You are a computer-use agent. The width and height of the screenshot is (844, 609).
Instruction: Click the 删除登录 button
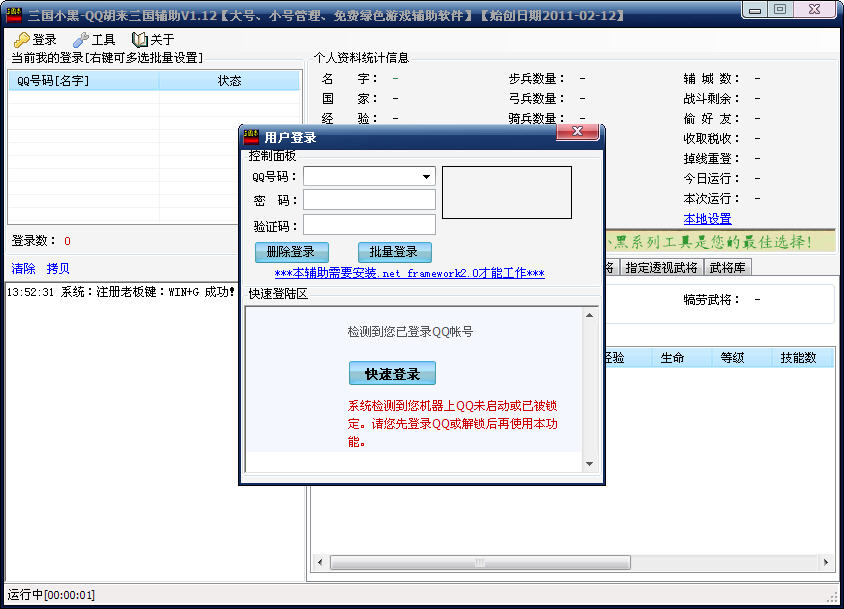[x=291, y=251]
